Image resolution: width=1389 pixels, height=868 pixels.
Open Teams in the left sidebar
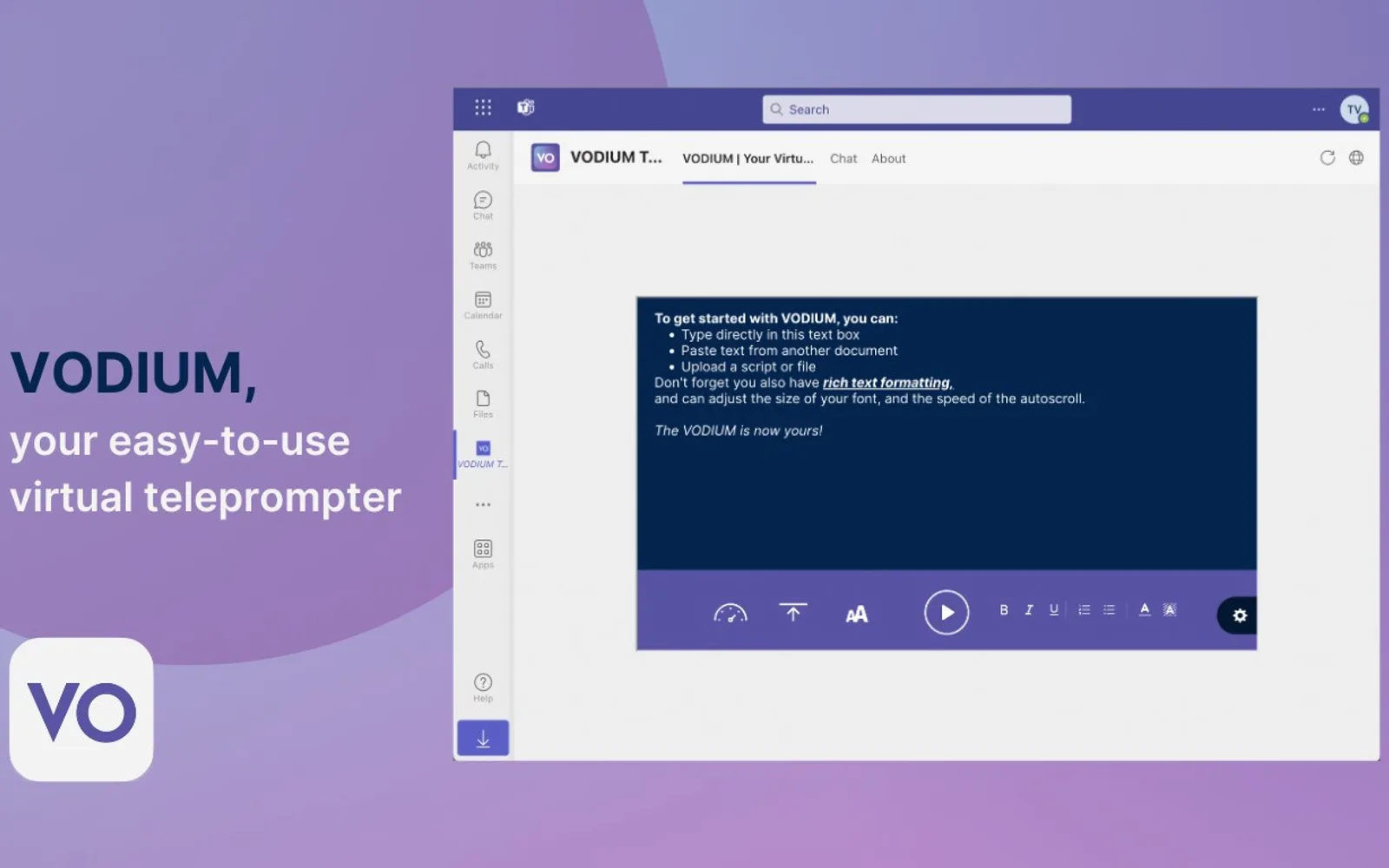(483, 255)
